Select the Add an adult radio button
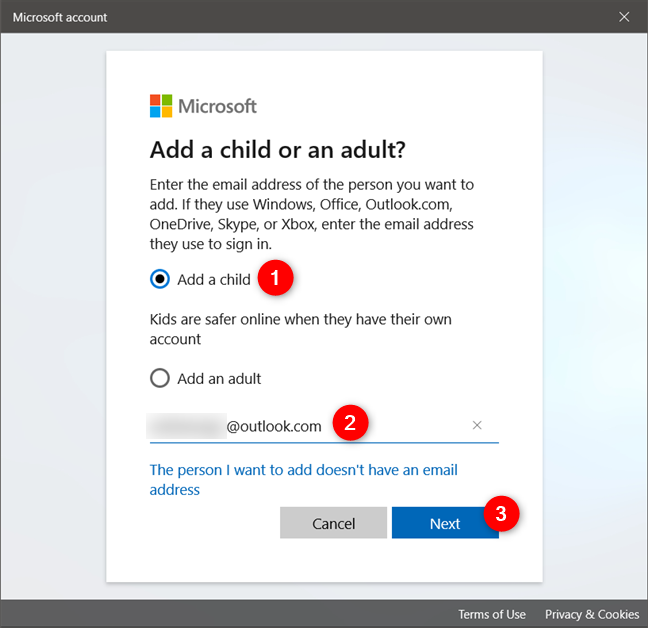 coord(160,378)
